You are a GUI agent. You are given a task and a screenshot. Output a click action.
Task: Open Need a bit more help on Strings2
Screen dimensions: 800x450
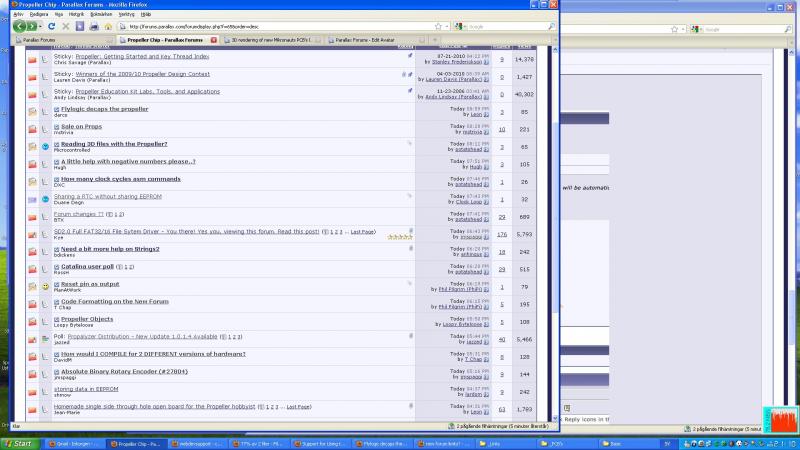tap(110, 249)
